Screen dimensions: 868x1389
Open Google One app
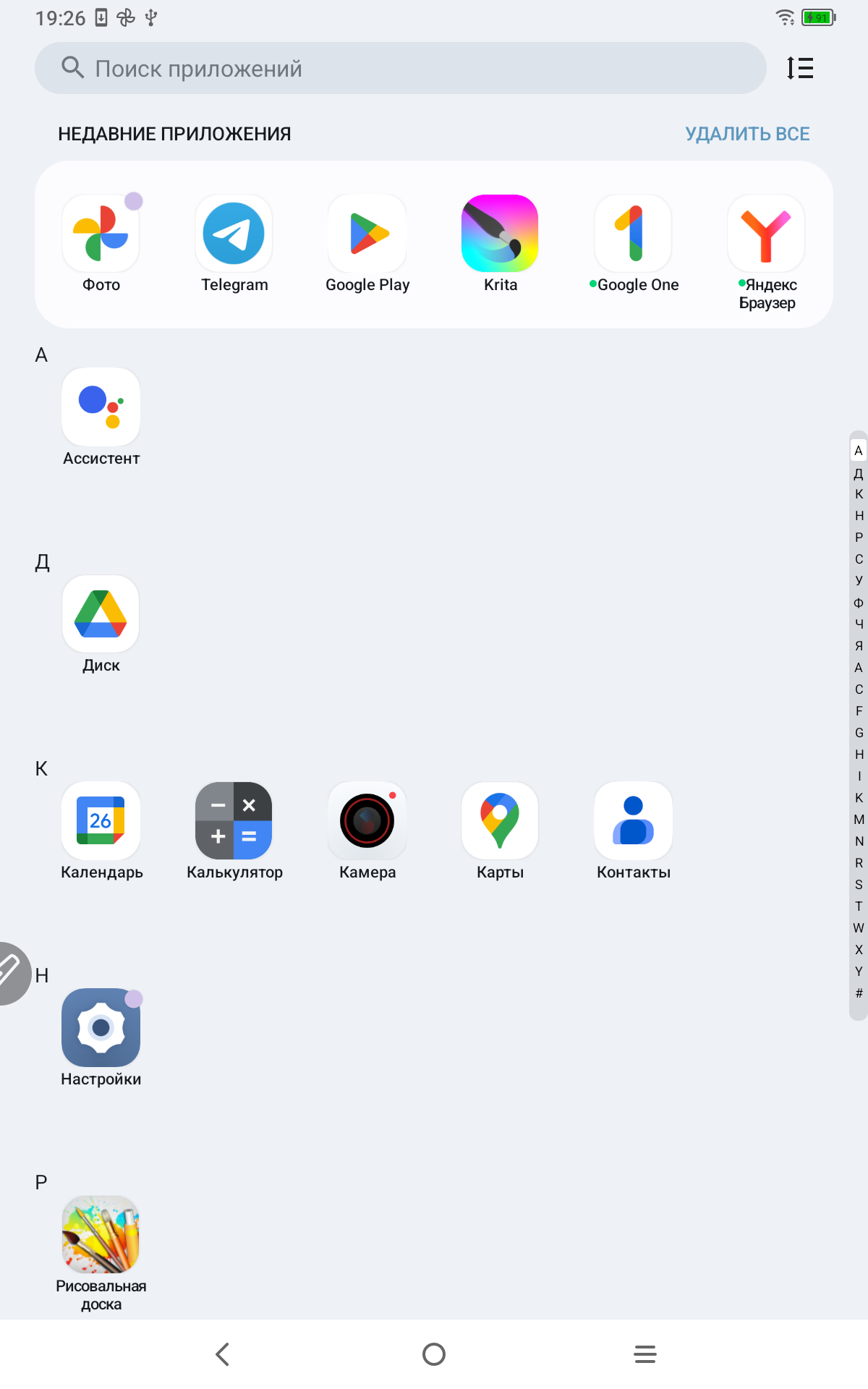(x=633, y=233)
